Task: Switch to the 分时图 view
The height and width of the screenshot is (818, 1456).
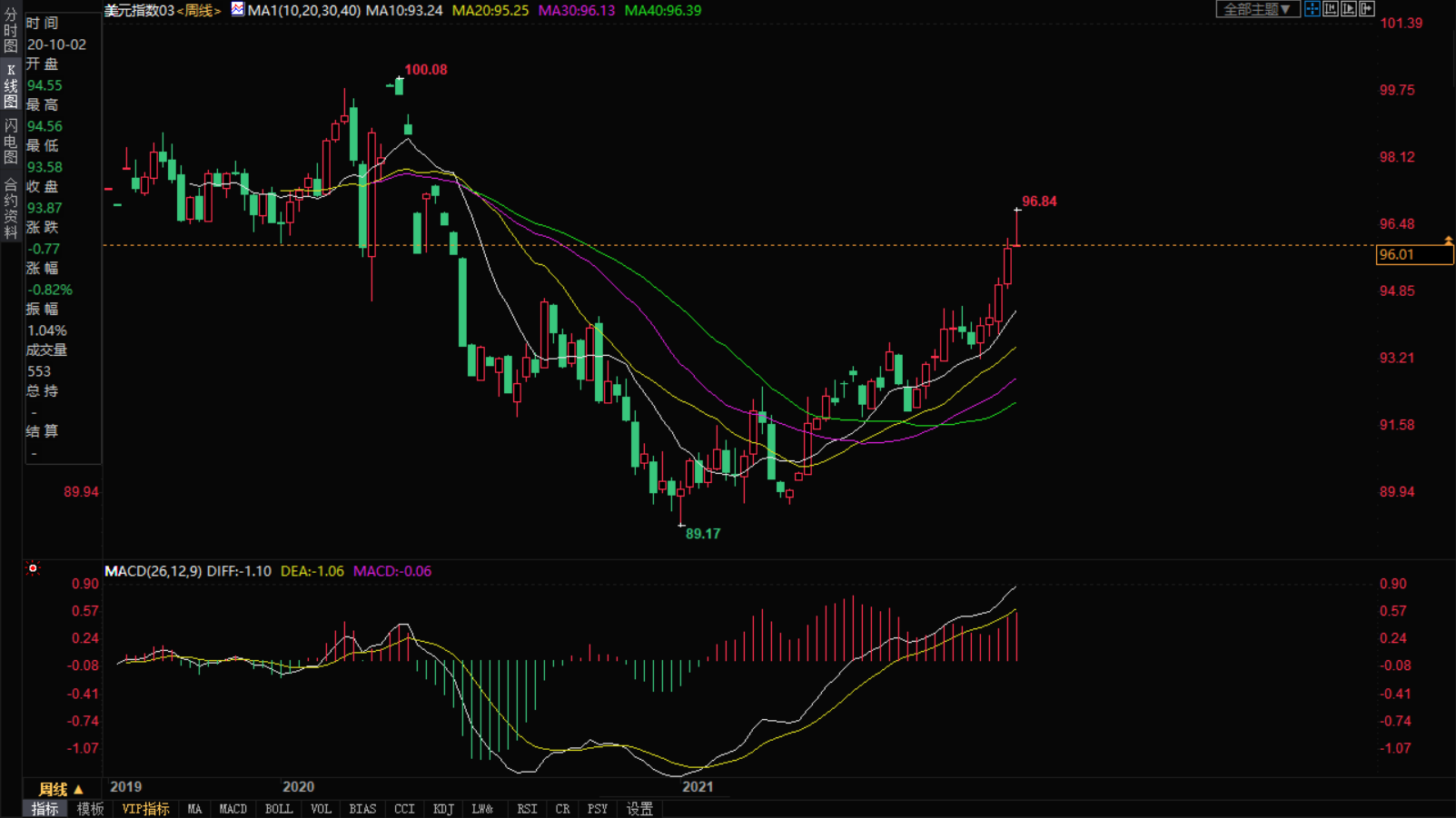Action: (11, 31)
